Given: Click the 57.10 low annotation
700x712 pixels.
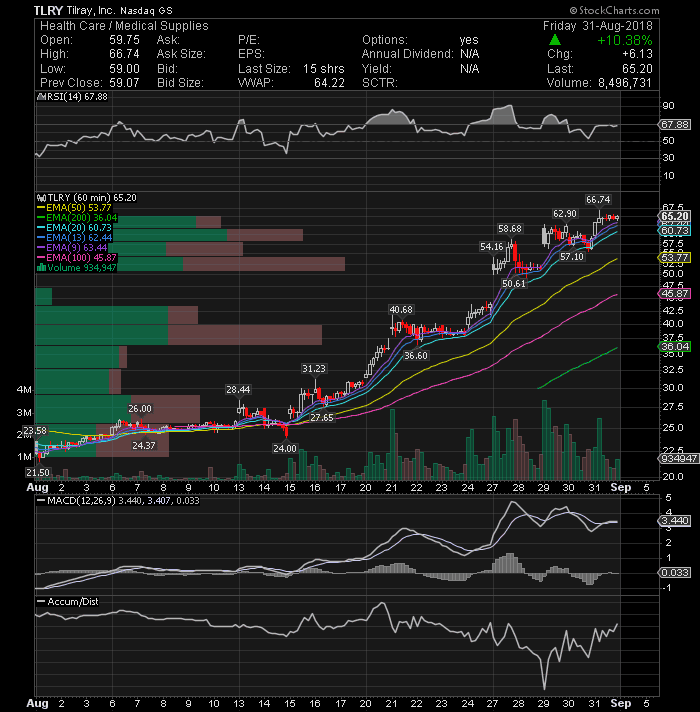Looking at the screenshot, I should 572,257.
